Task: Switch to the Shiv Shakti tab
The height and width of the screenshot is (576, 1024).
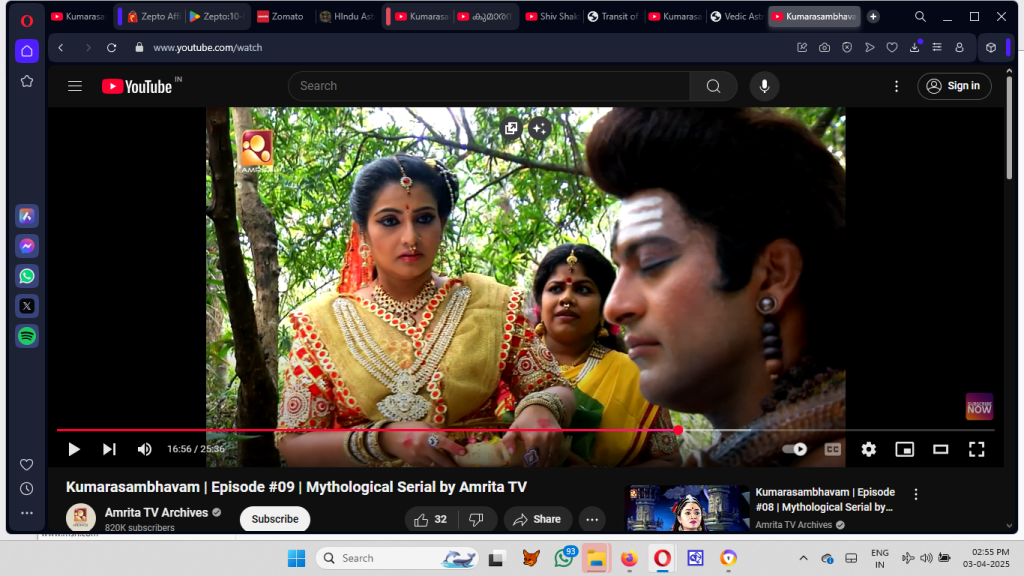Action: coord(552,16)
